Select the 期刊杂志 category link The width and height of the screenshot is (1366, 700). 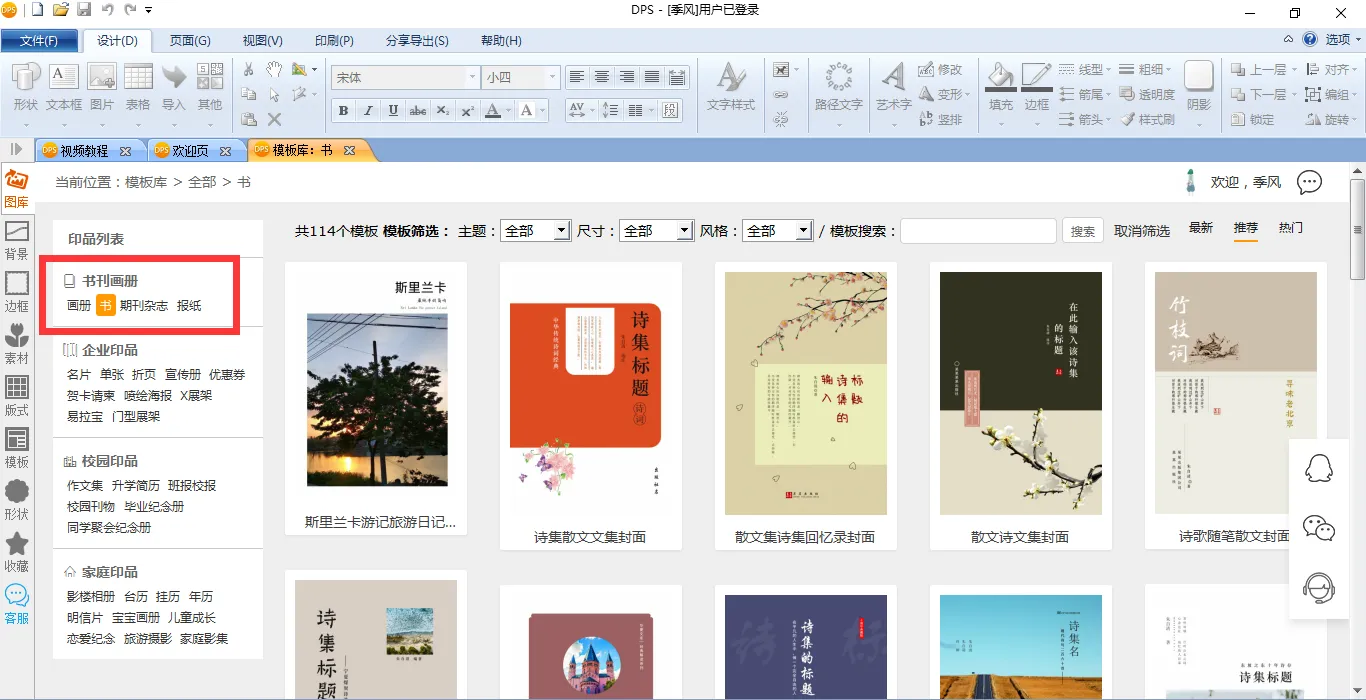click(144, 306)
